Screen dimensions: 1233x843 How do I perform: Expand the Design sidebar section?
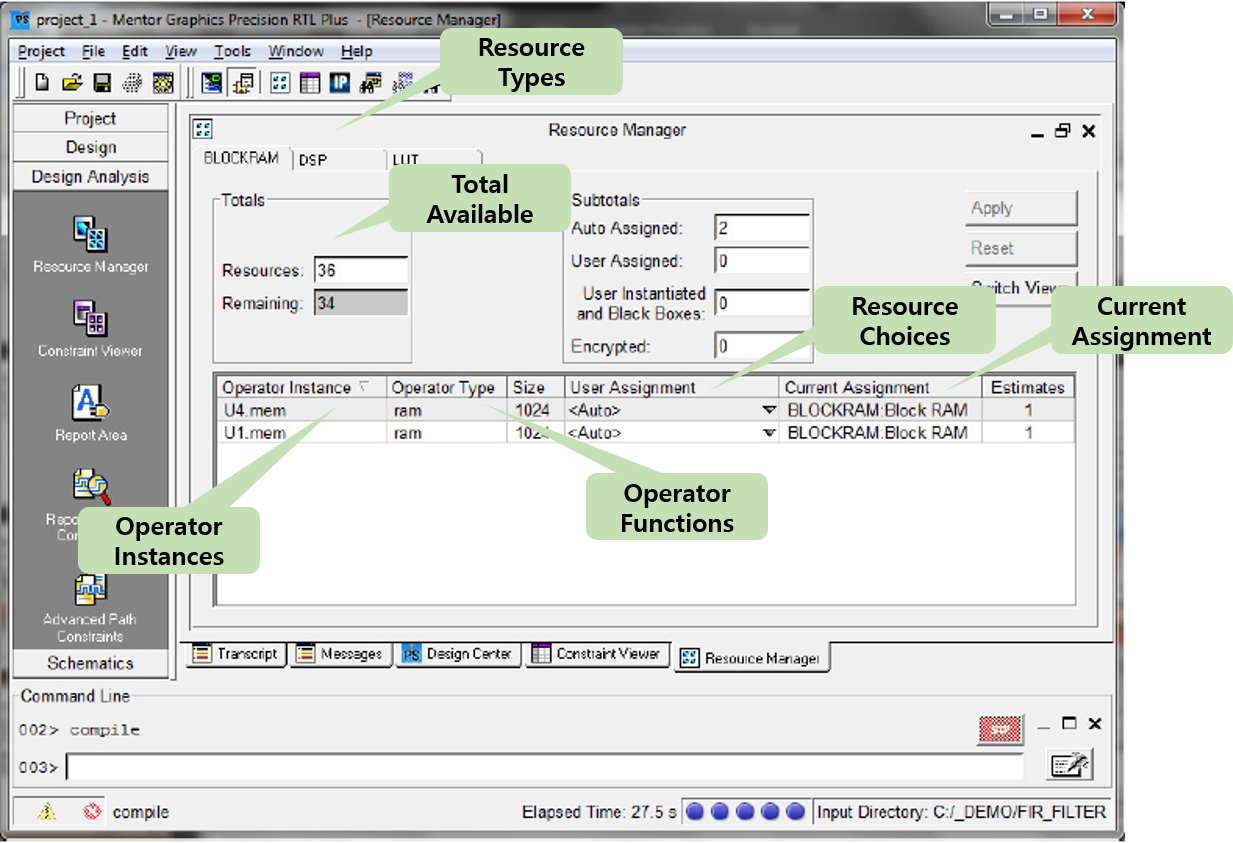pyautogui.click(x=90, y=147)
